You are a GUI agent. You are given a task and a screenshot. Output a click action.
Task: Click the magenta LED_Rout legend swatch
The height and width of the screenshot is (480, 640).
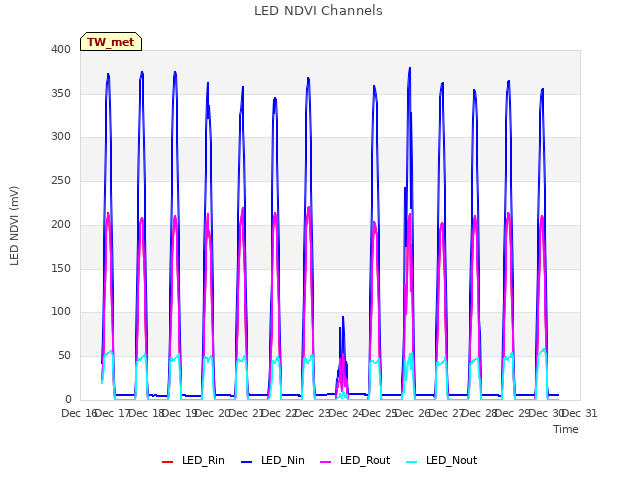(x=326, y=461)
